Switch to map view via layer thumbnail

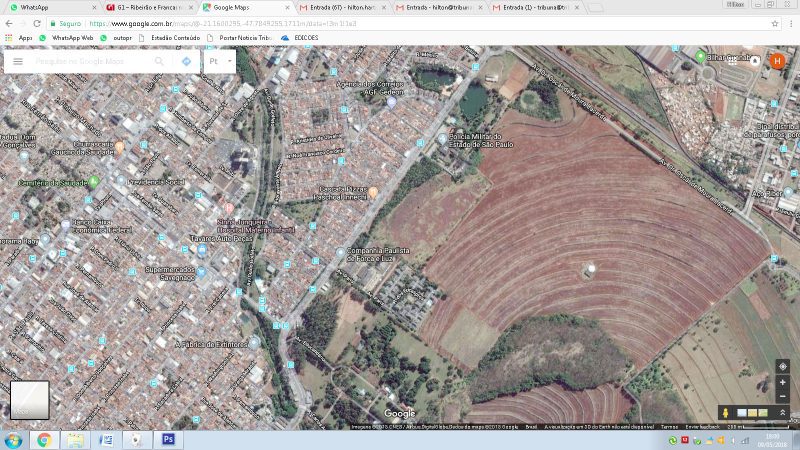(29, 399)
